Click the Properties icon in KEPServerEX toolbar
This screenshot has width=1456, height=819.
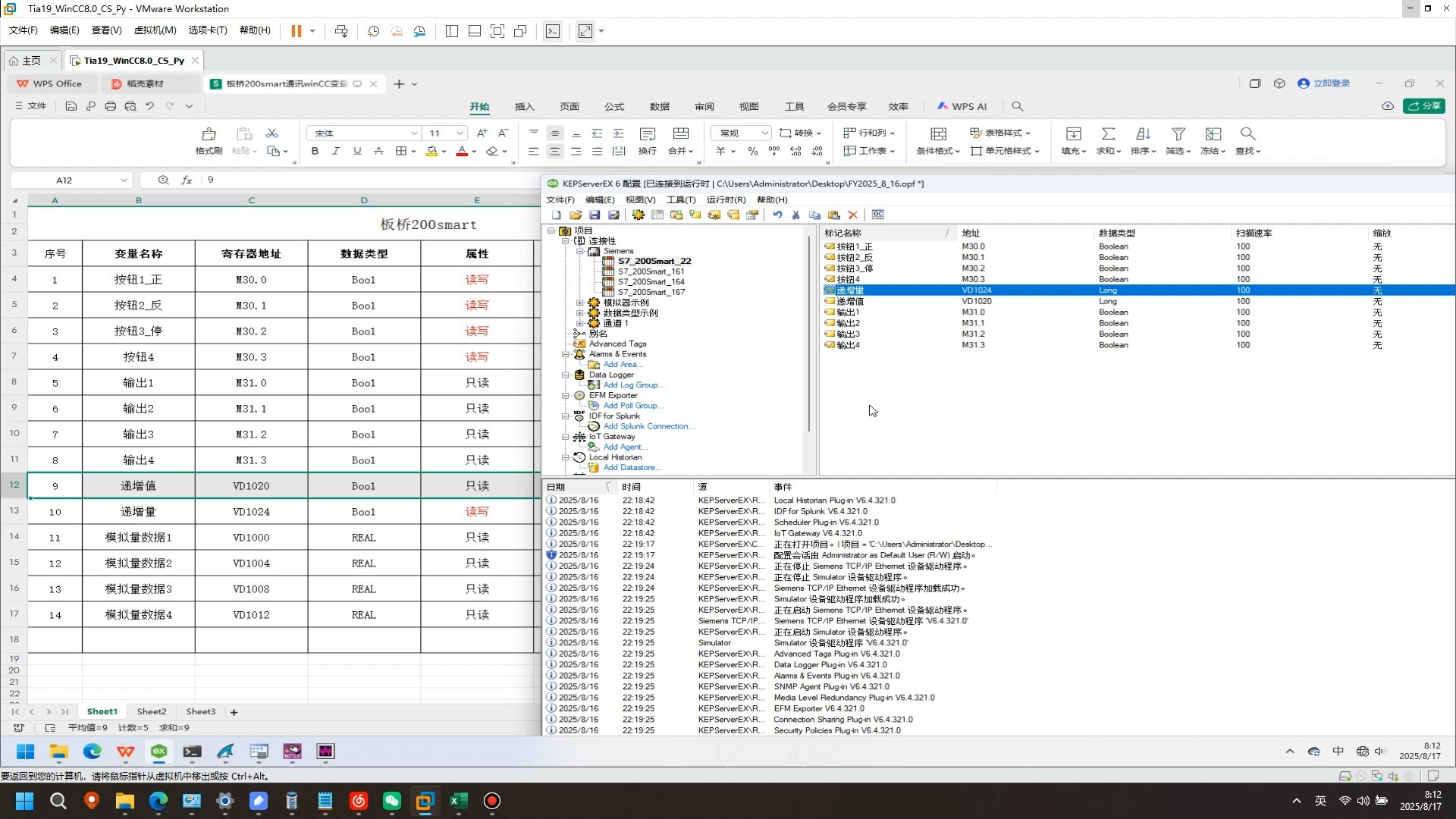[752, 215]
